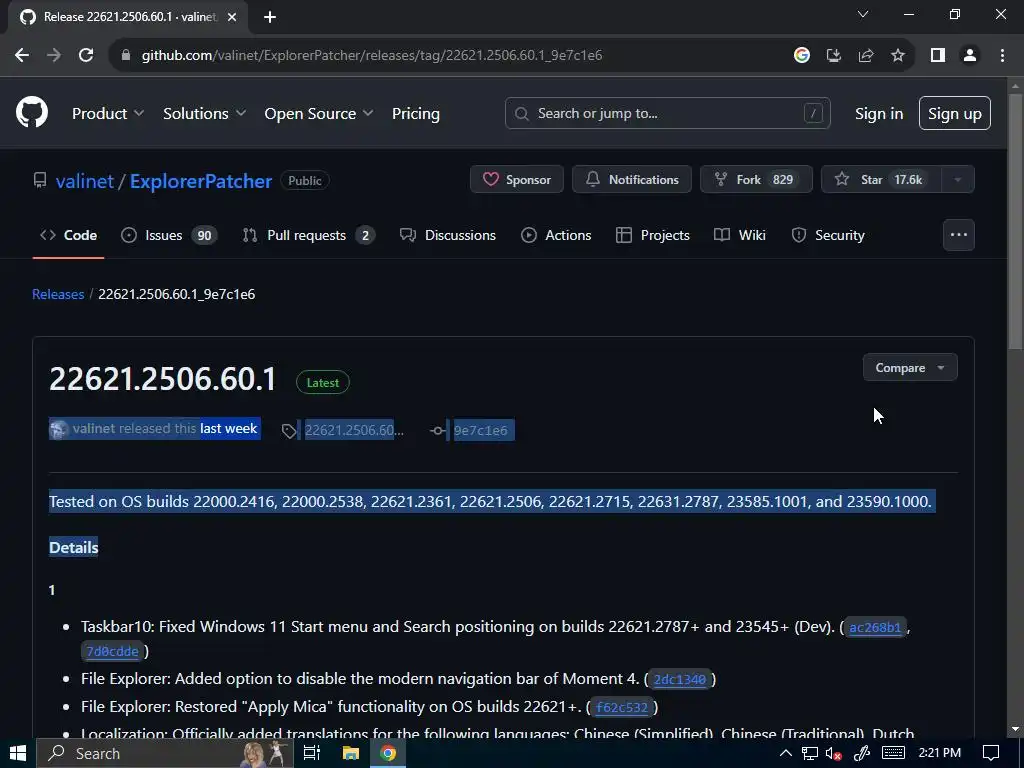Switch to the Actions tab

point(556,235)
